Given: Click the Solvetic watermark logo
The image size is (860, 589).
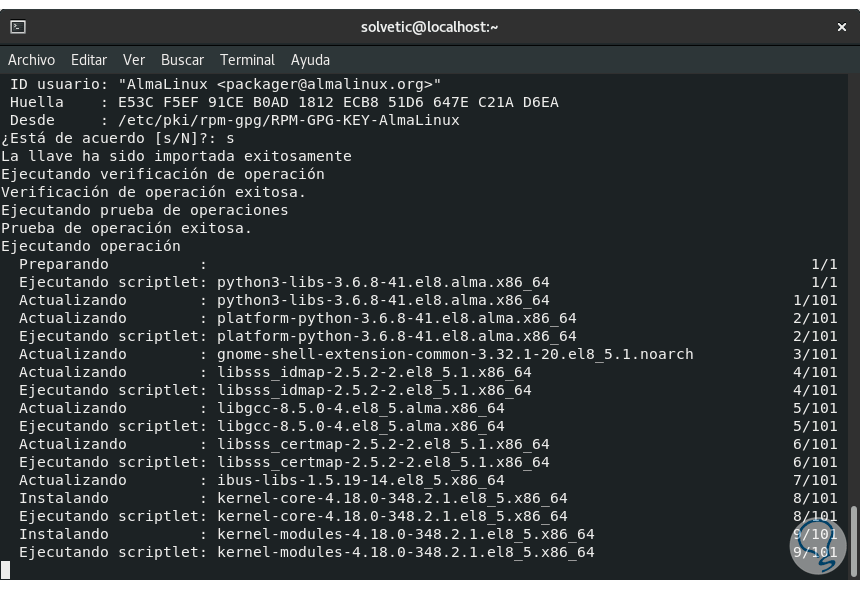Looking at the screenshot, I should coord(817,546).
